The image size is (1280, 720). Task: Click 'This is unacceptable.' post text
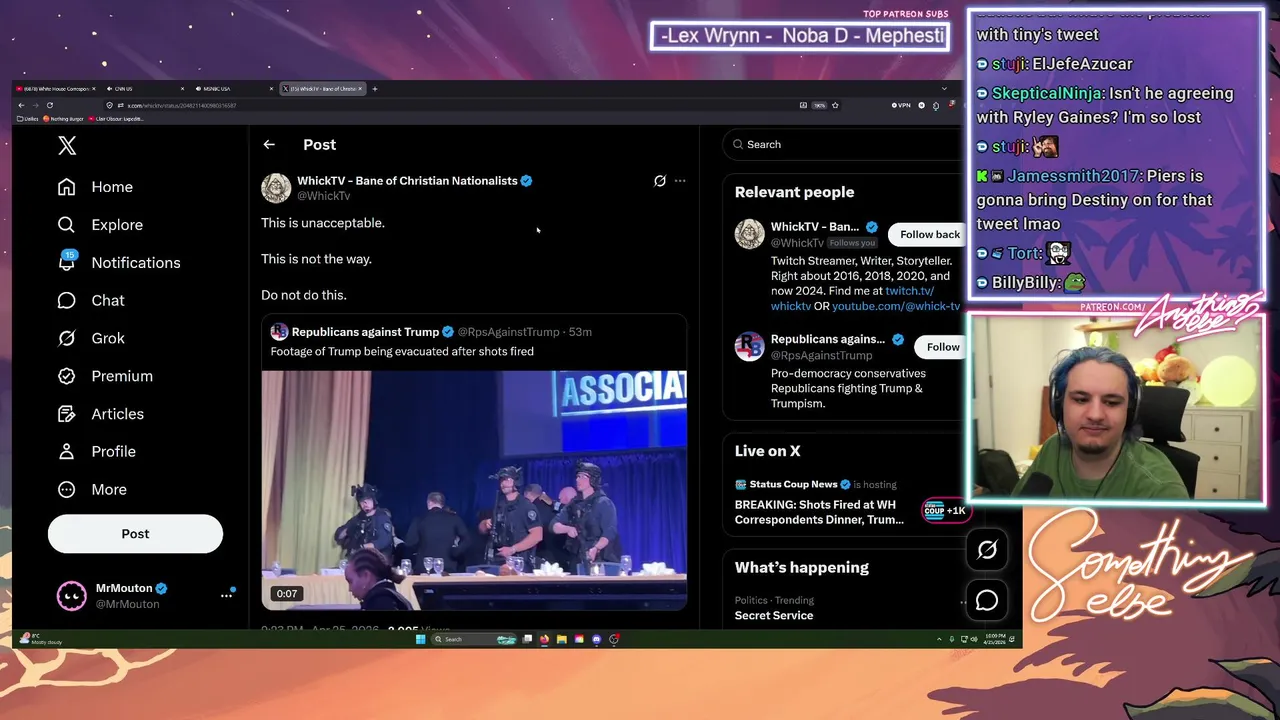click(x=323, y=223)
